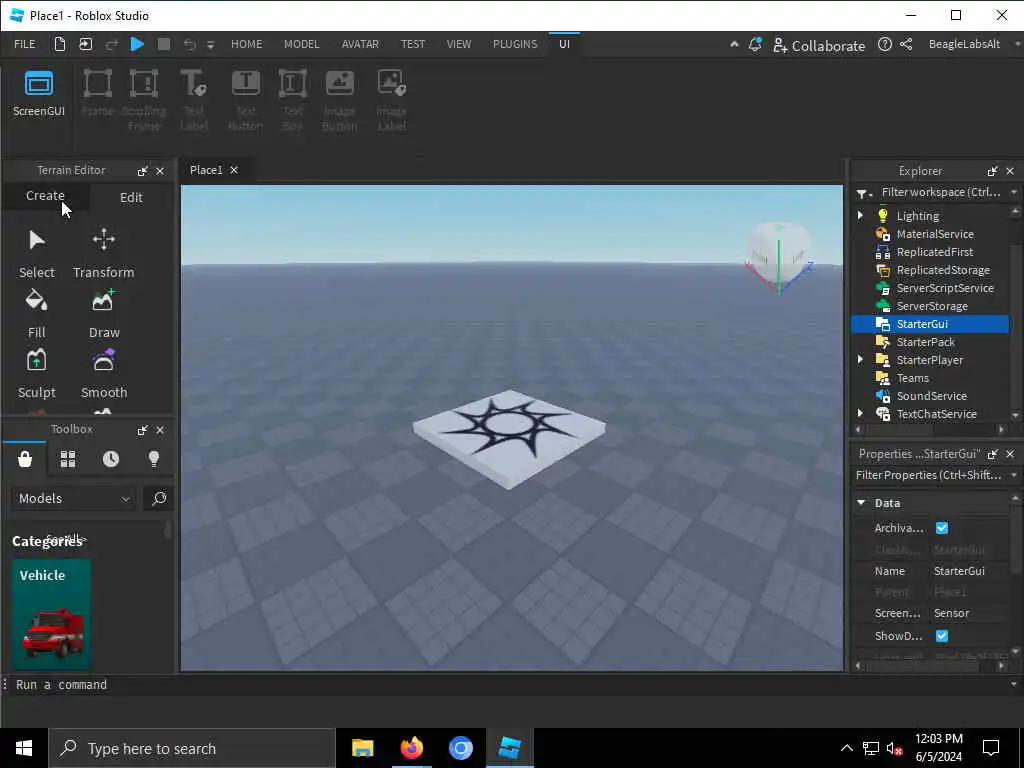
Task: Undock the Explorer panel
Action: point(993,171)
